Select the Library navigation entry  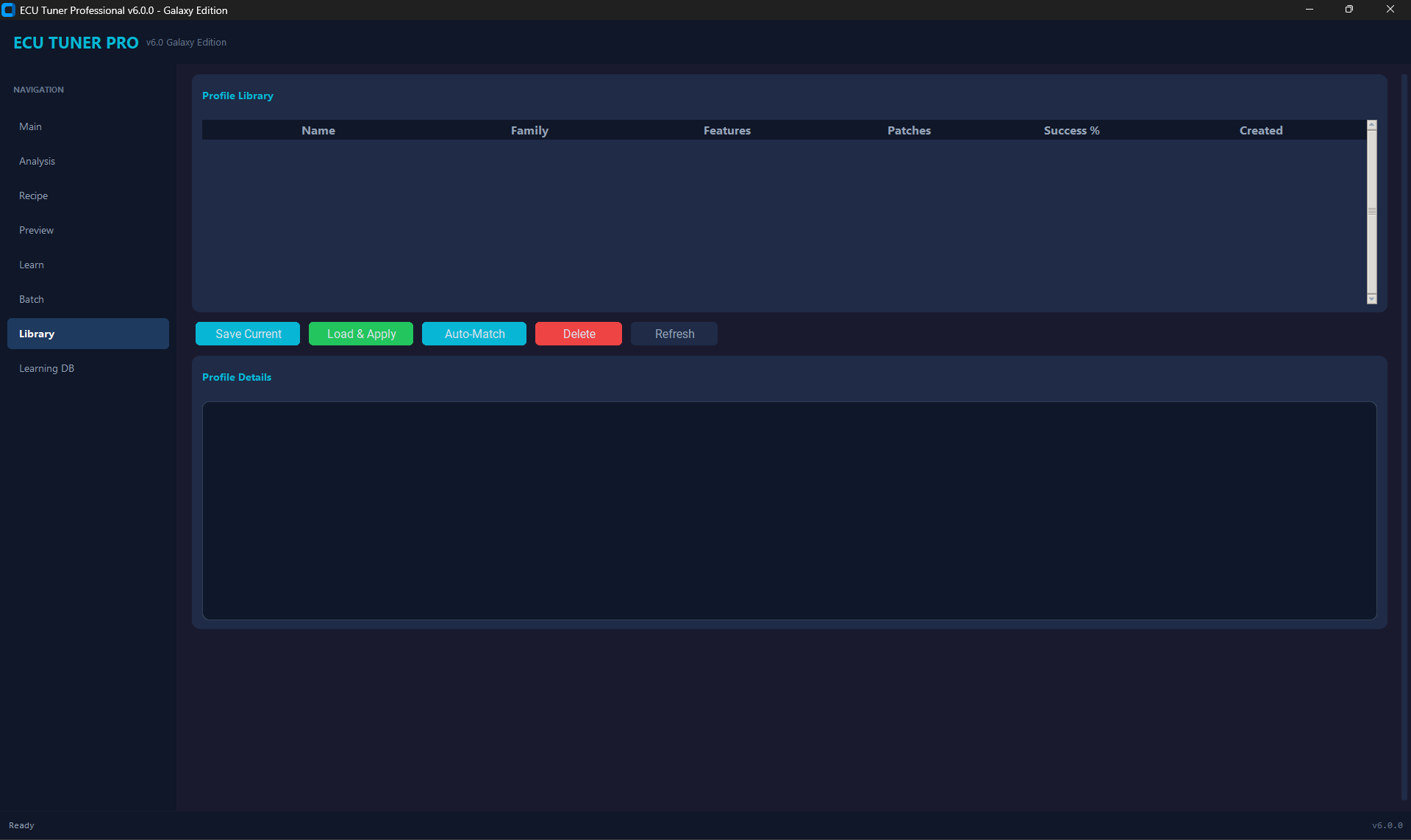37,334
